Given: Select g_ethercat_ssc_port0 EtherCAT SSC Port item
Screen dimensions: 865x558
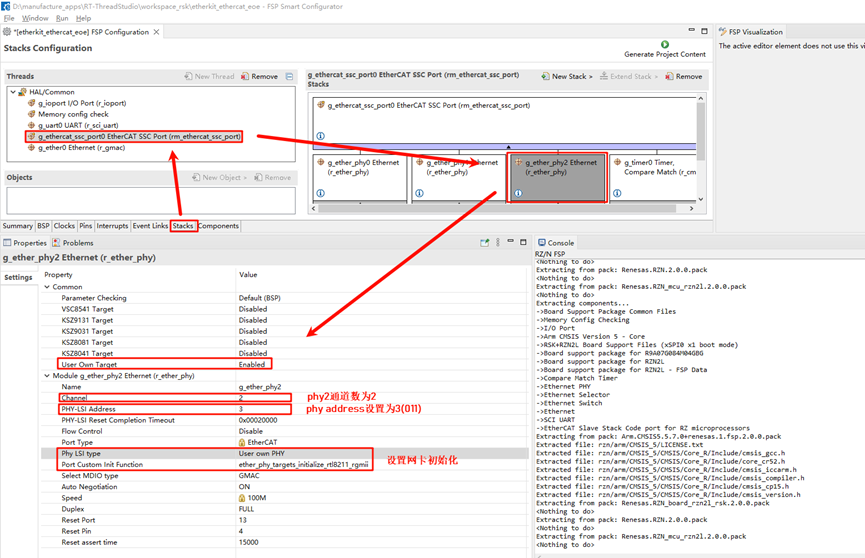Looking at the screenshot, I should [134, 136].
